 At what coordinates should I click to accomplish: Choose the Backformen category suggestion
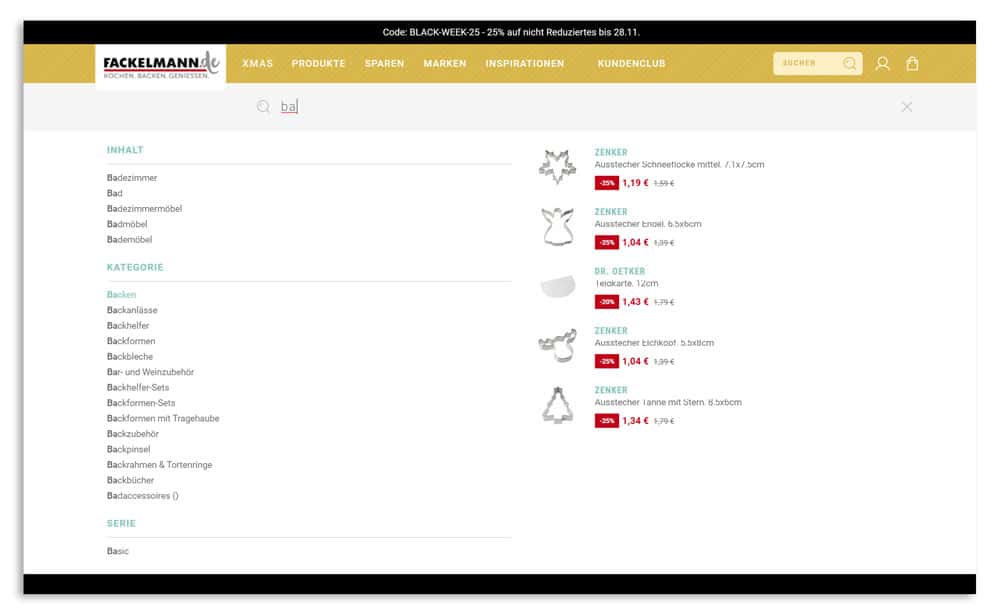tap(131, 341)
